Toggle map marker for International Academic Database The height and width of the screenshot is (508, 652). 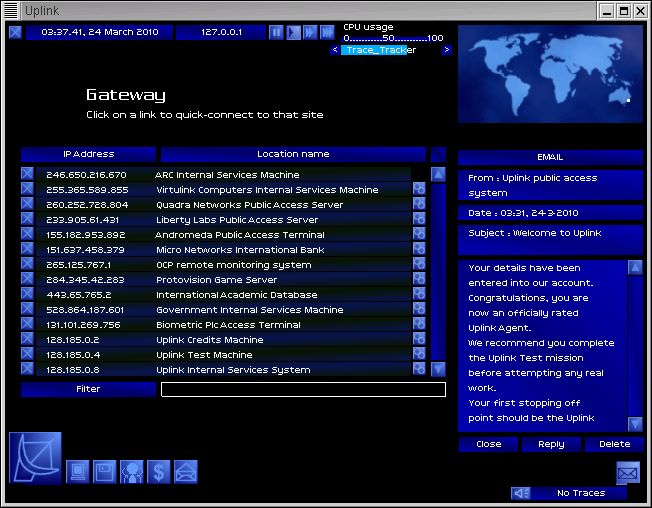click(x=419, y=294)
